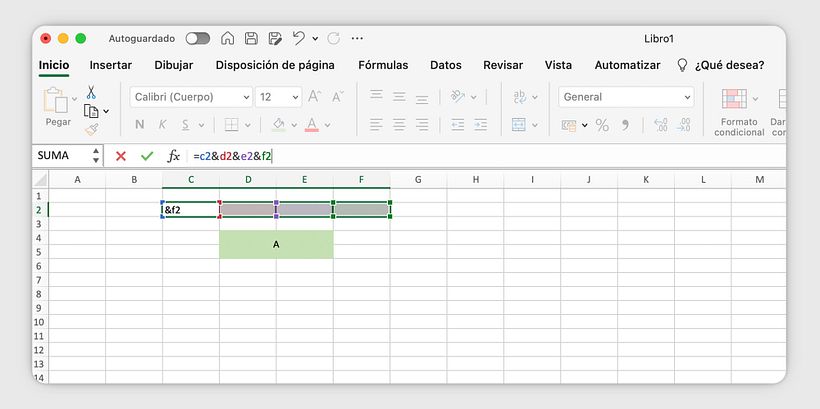This screenshot has height=409, width=820.
Task: Click the increase decimal places icon
Action: pos(660,124)
